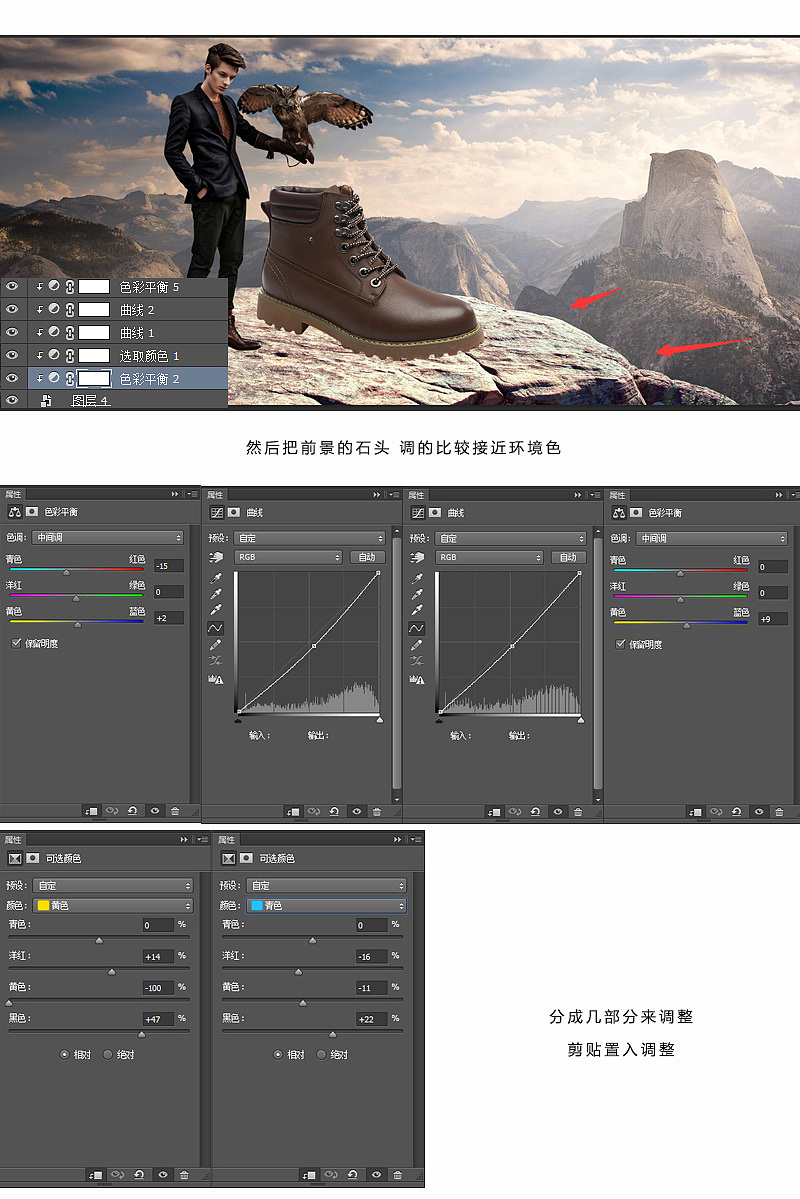Click 属性 tab of the -15 Color Balance panel
800x1199 pixels.
[13, 494]
